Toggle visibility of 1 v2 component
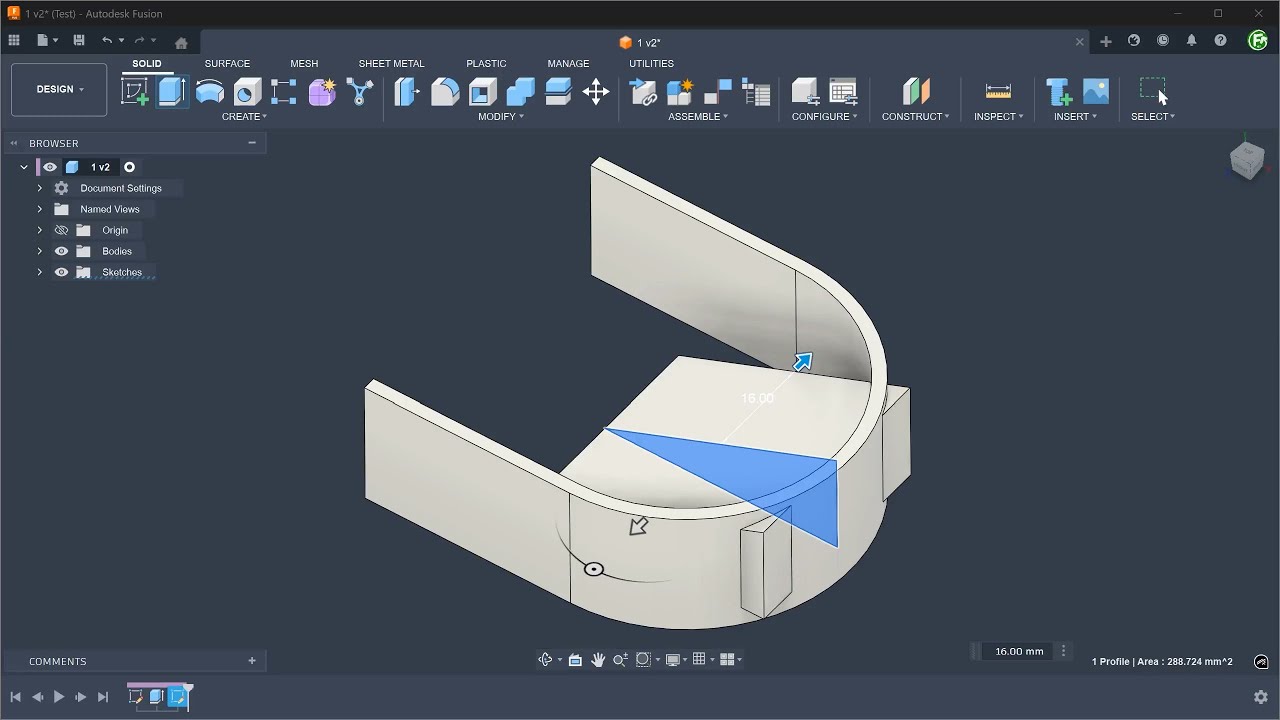 pos(50,167)
